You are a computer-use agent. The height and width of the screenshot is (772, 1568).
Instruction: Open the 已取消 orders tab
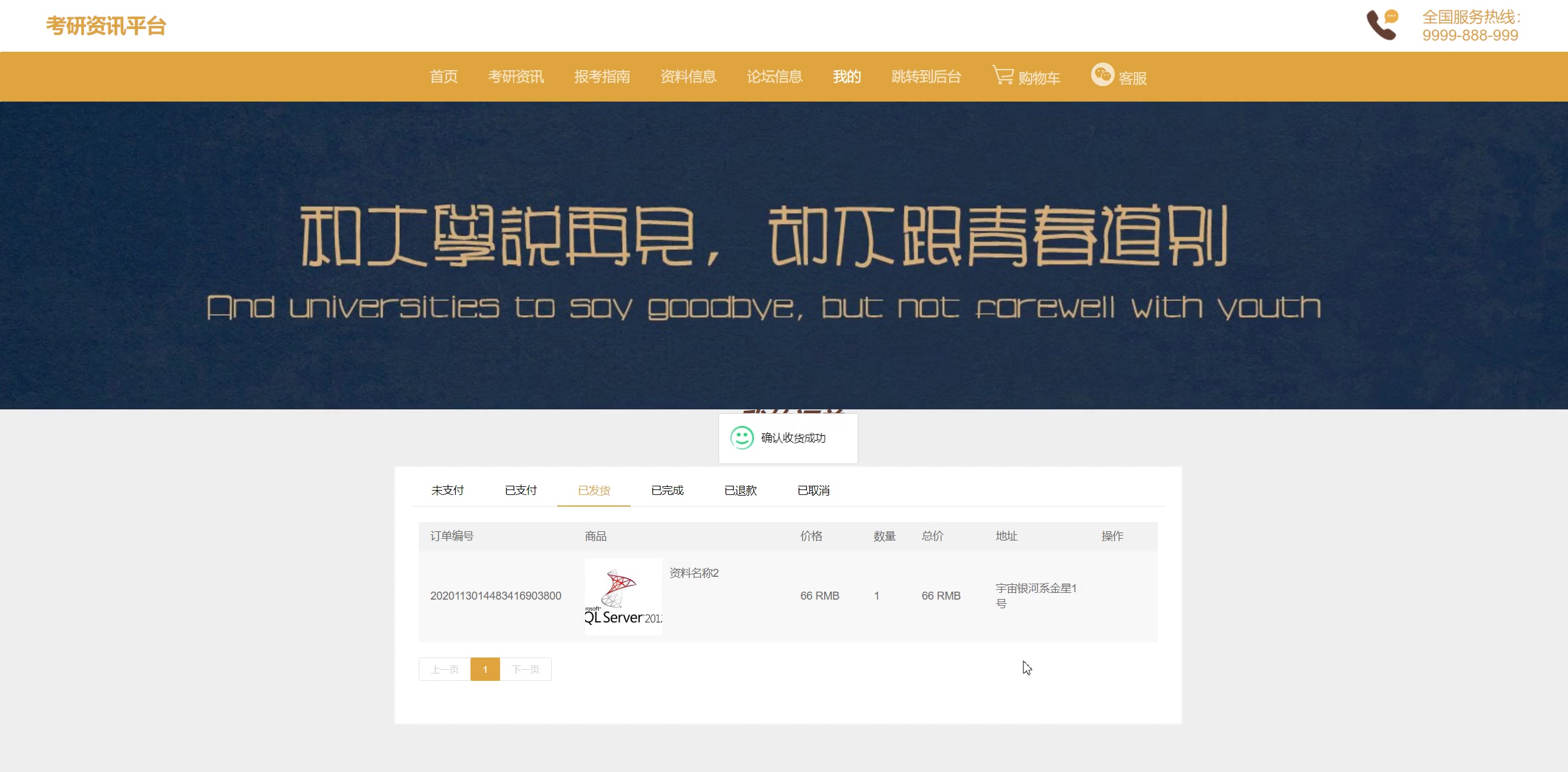pyautogui.click(x=814, y=490)
